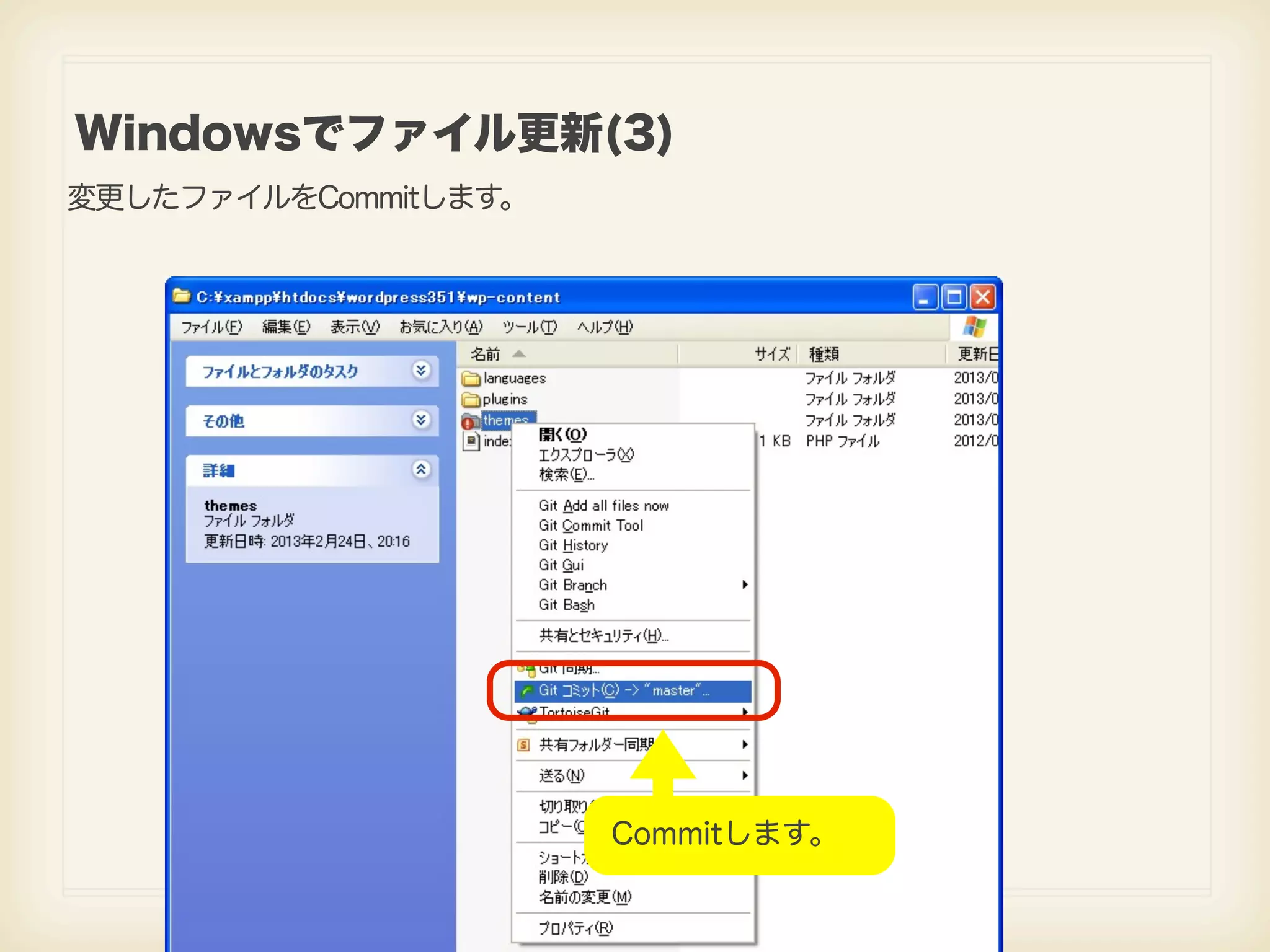
Task: Collapse the 詳細 panel
Action: [421, 470]
